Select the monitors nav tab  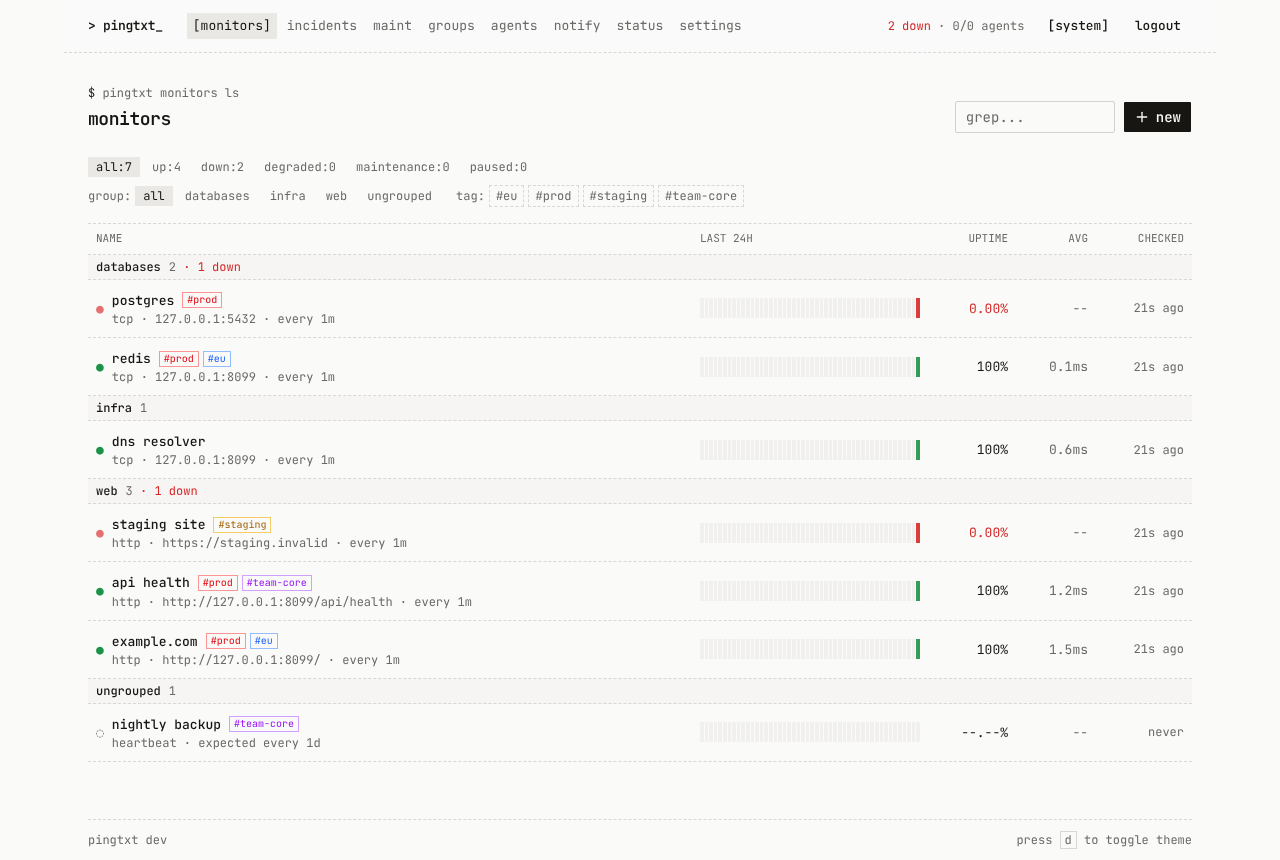pos(232,26)
